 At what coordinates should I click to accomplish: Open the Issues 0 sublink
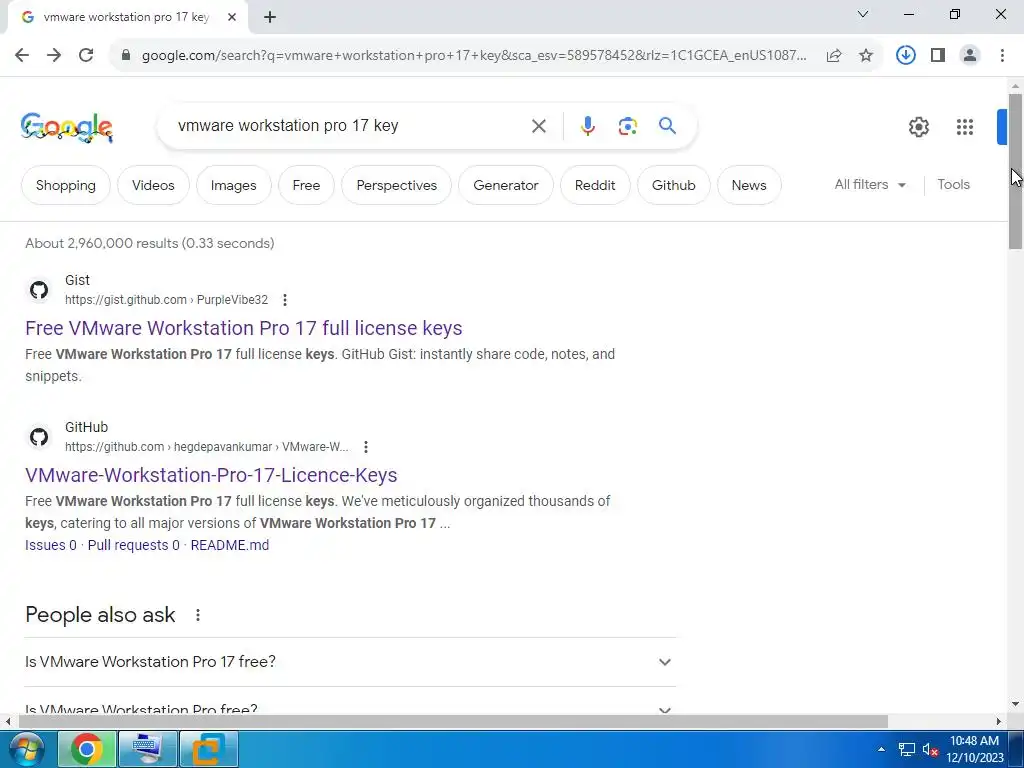50,545
